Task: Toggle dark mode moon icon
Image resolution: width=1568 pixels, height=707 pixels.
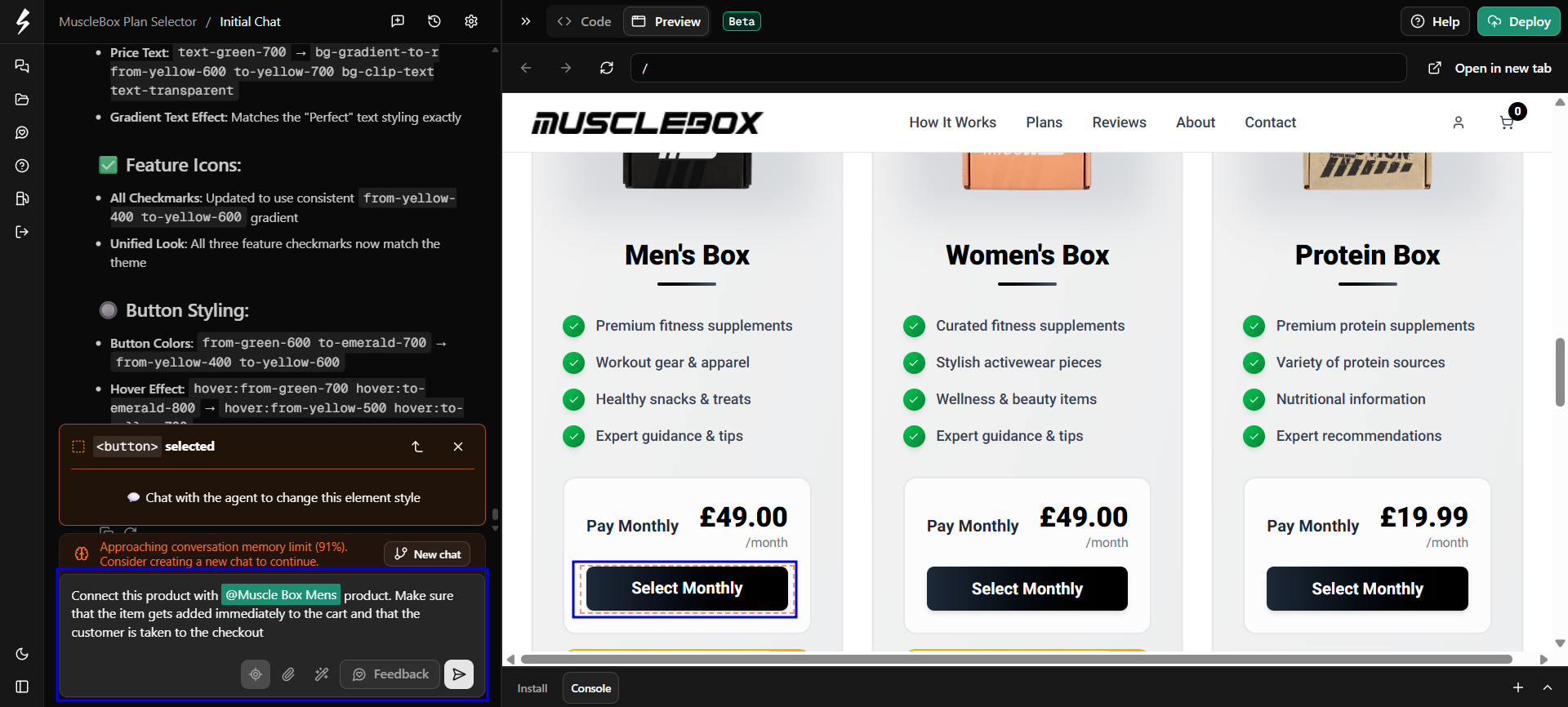Action: point(22,654)
